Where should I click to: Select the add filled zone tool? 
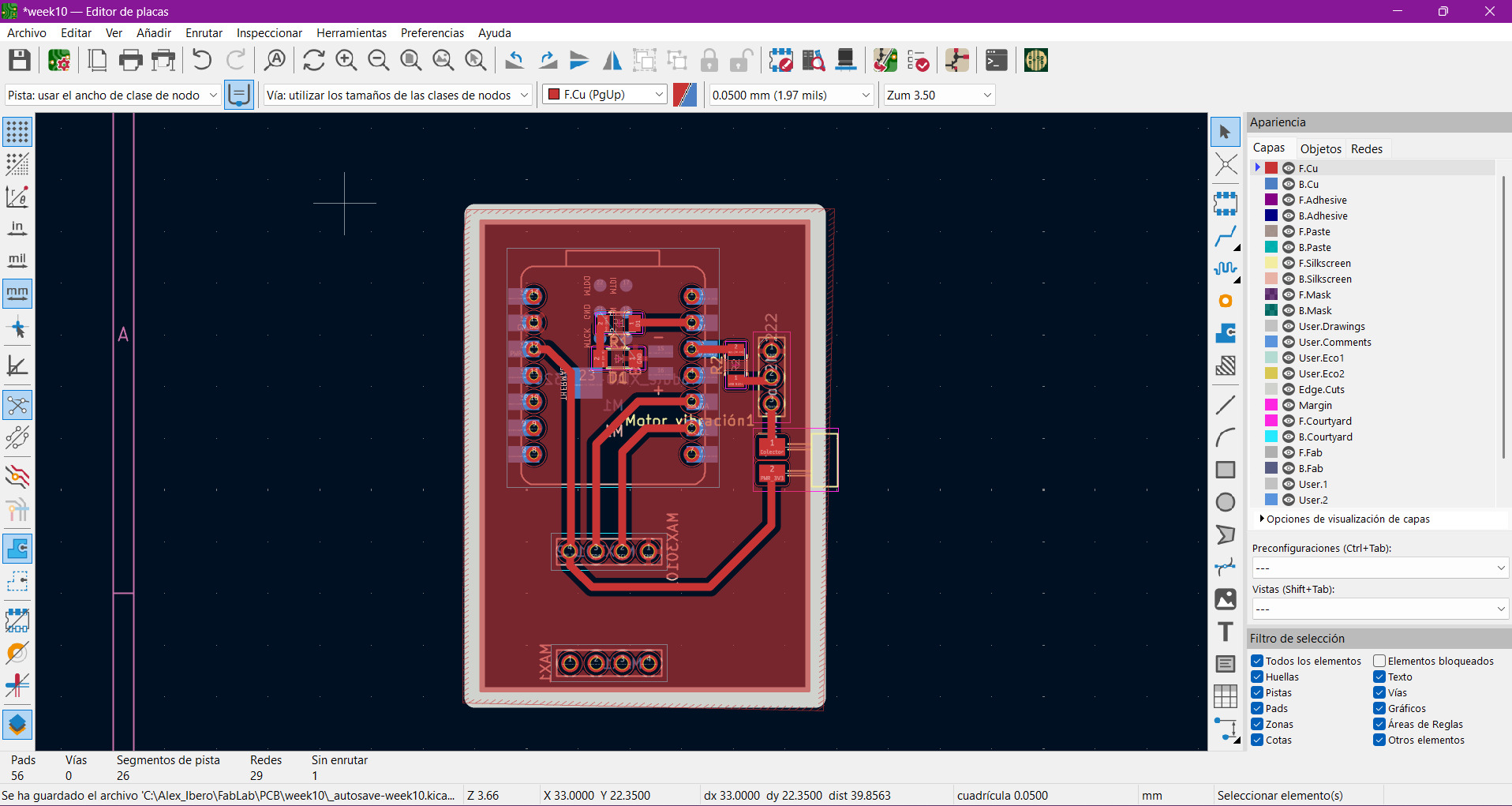1225,333
